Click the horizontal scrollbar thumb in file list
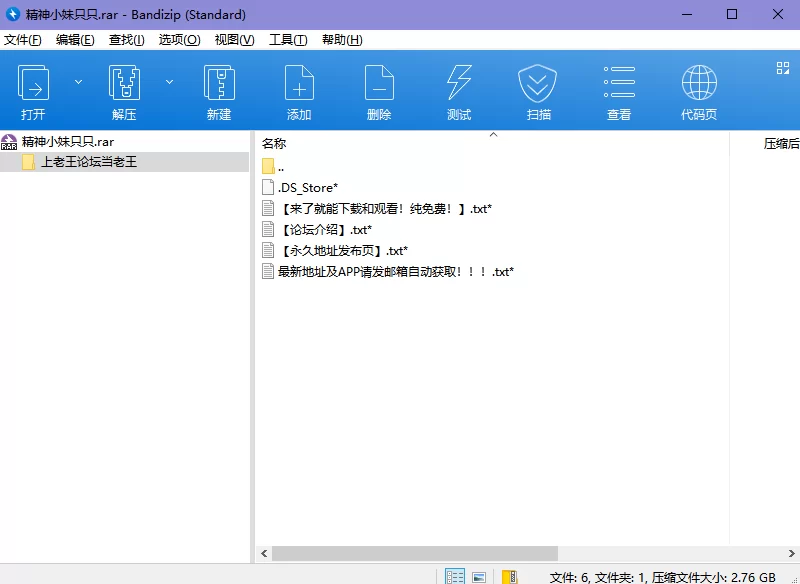800x584 pixels. (414, 553)
